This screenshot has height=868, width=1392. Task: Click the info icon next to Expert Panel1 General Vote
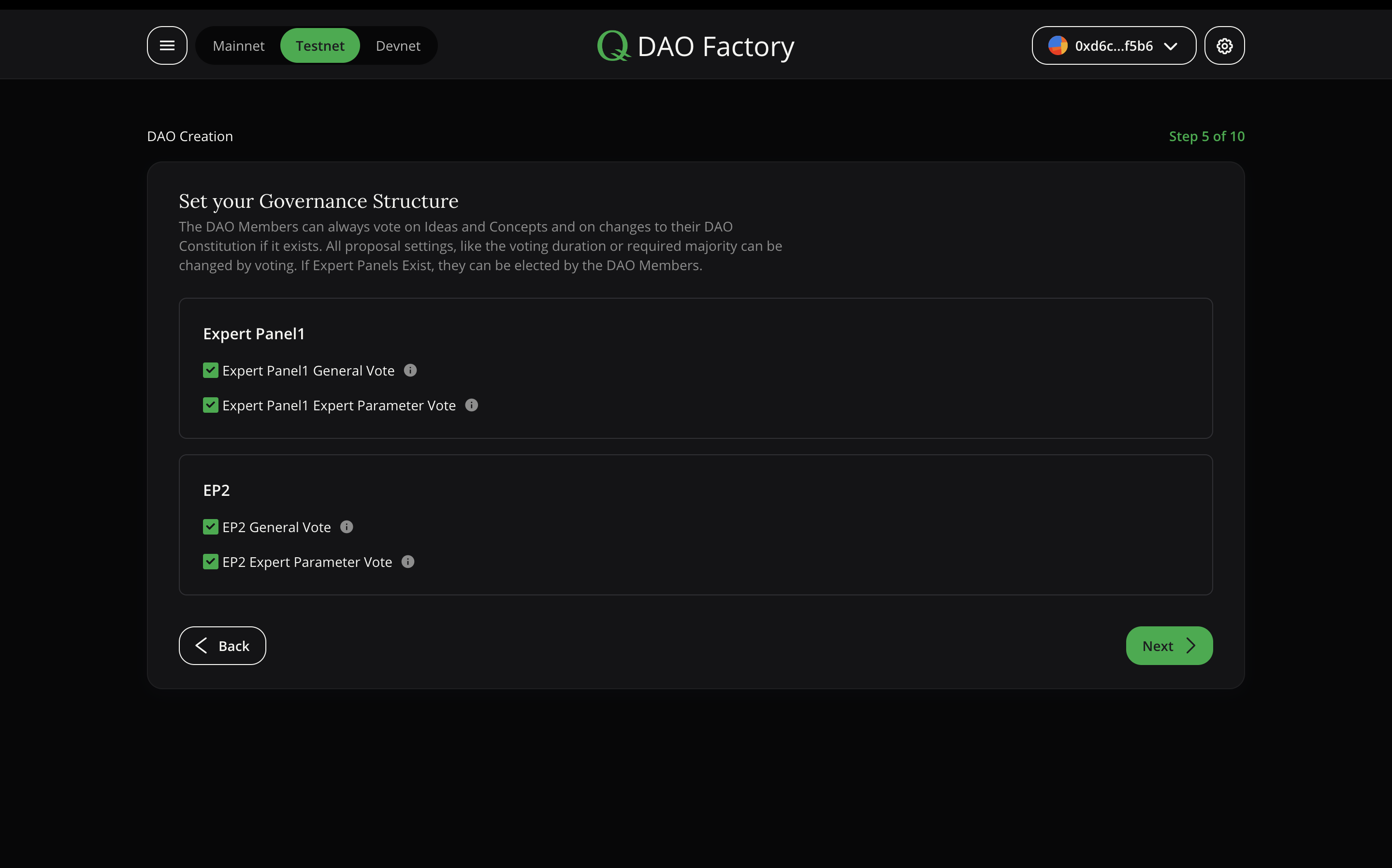[410, 370]
